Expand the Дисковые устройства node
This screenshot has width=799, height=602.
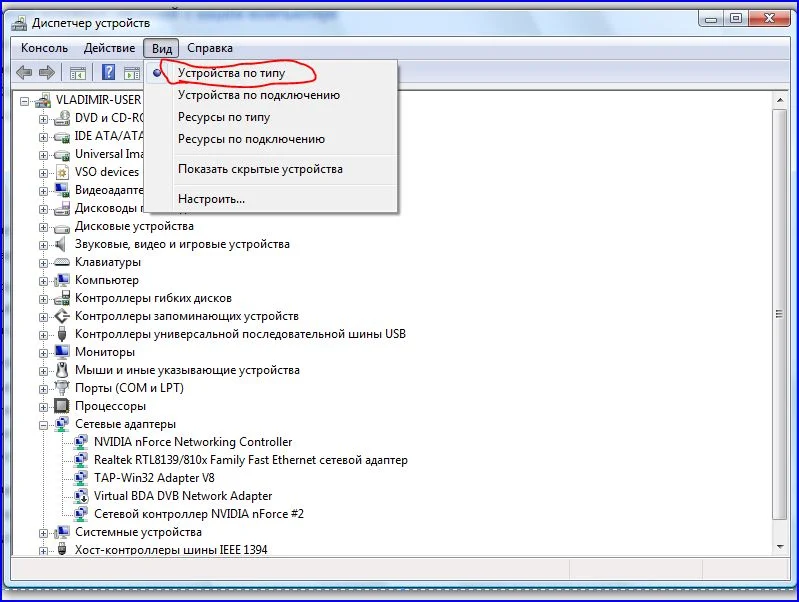(43, 227)
